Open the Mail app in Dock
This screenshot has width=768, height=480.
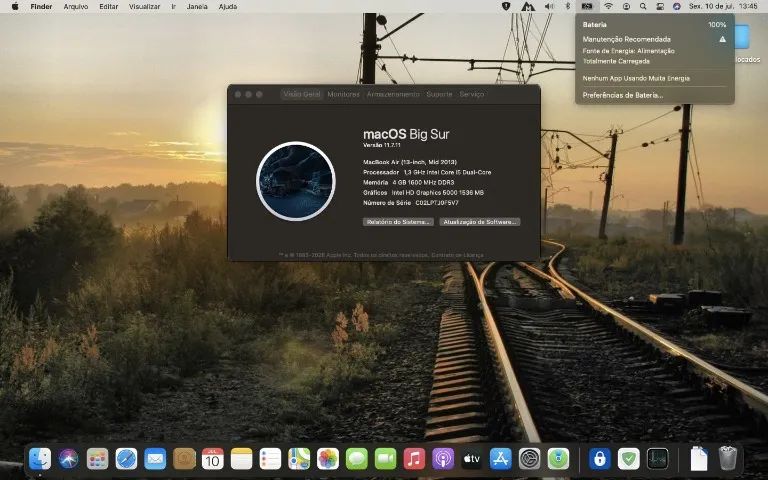[155, 459]
